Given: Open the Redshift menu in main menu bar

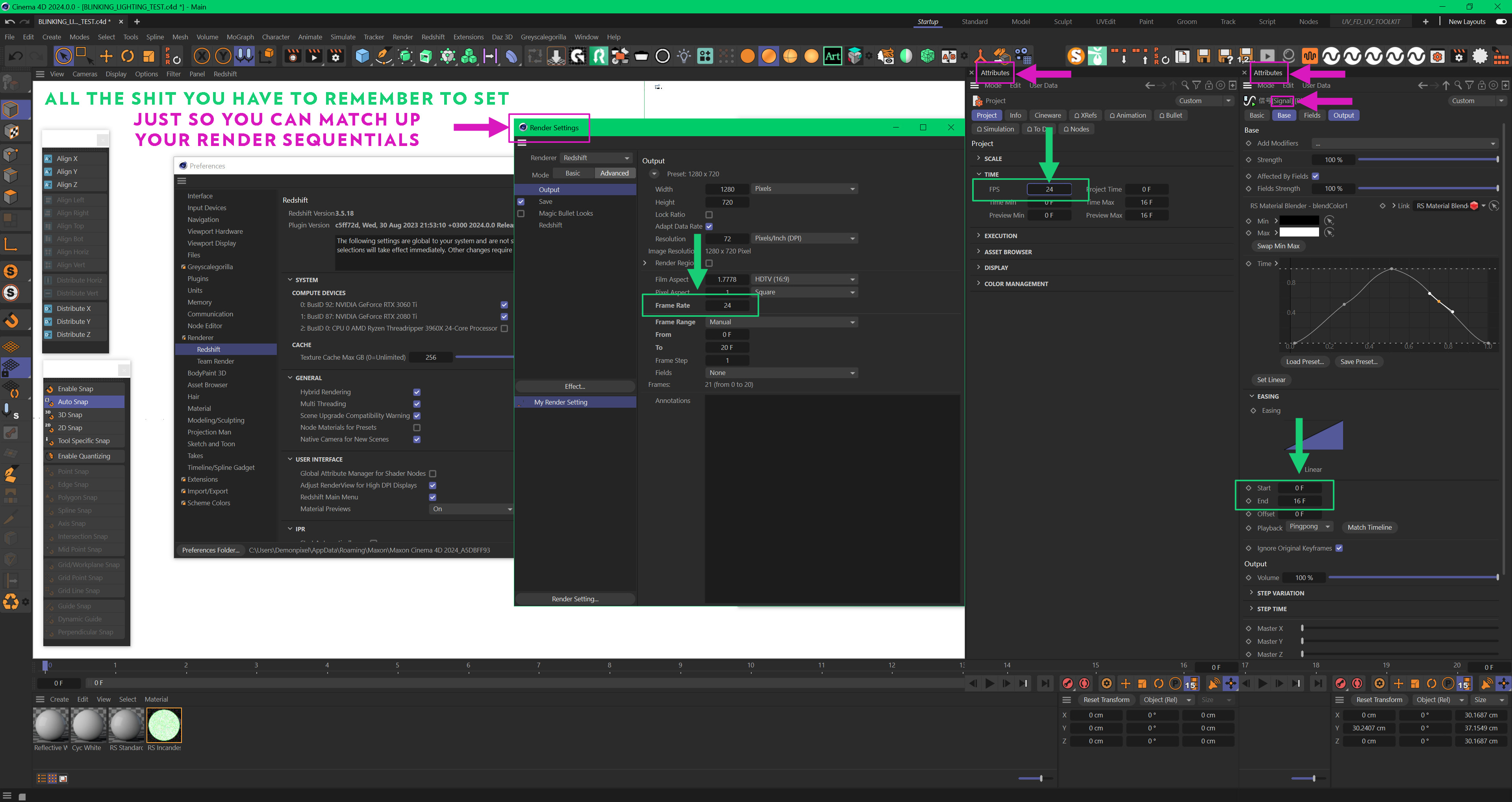Looking at the screenshot, I should point(433,37).
